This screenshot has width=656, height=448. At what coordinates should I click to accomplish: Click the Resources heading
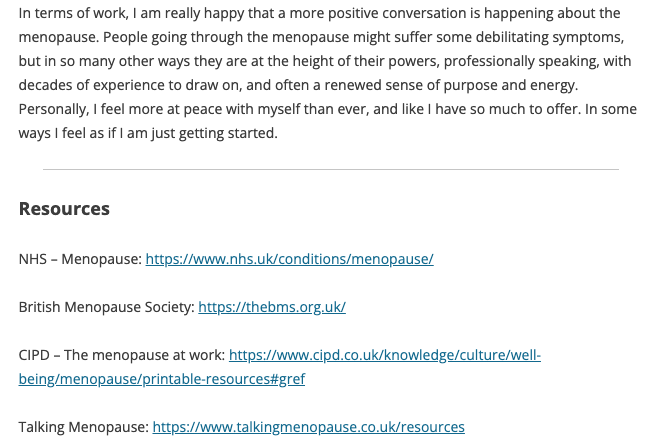tap(64, 209)
